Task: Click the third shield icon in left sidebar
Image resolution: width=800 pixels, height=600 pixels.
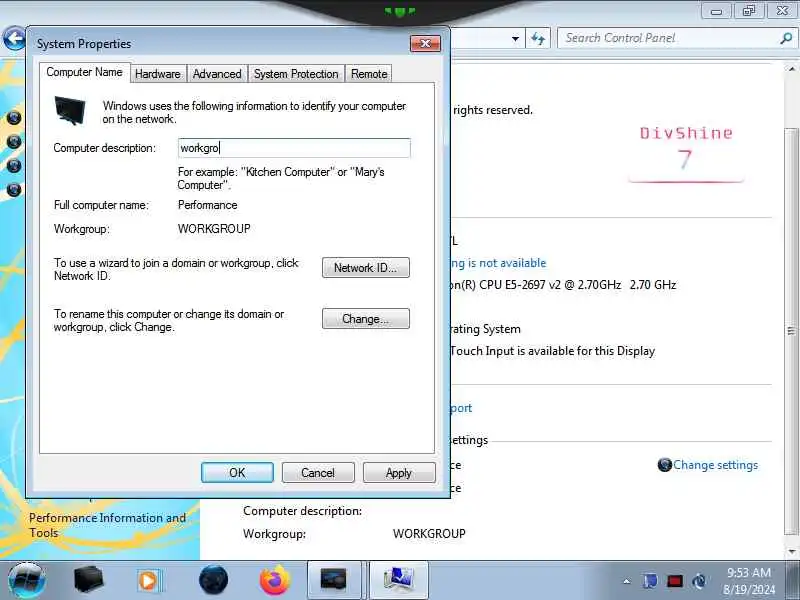Action: click(14, 166)
